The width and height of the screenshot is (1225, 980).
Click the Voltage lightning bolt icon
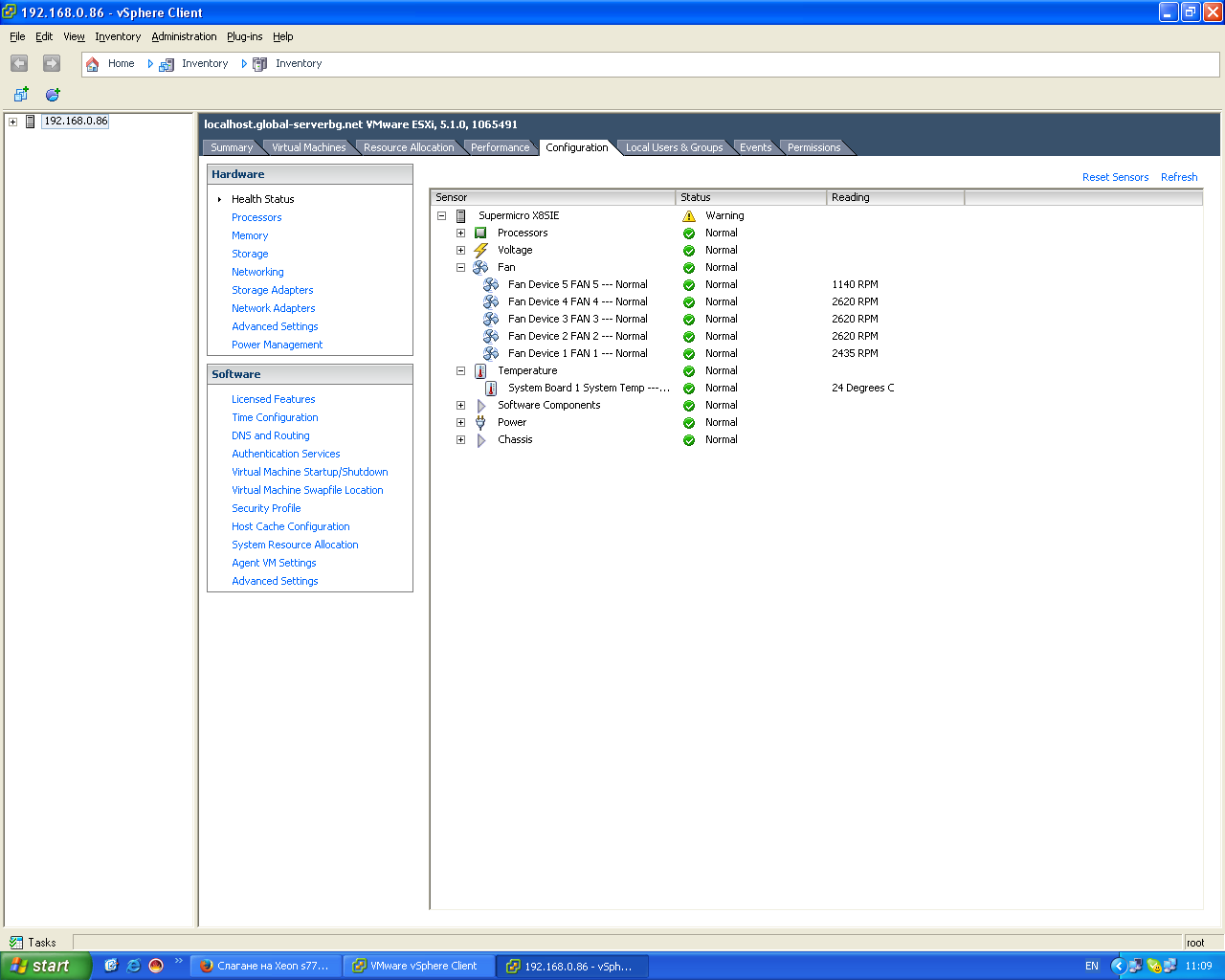(x=480, y=251)
